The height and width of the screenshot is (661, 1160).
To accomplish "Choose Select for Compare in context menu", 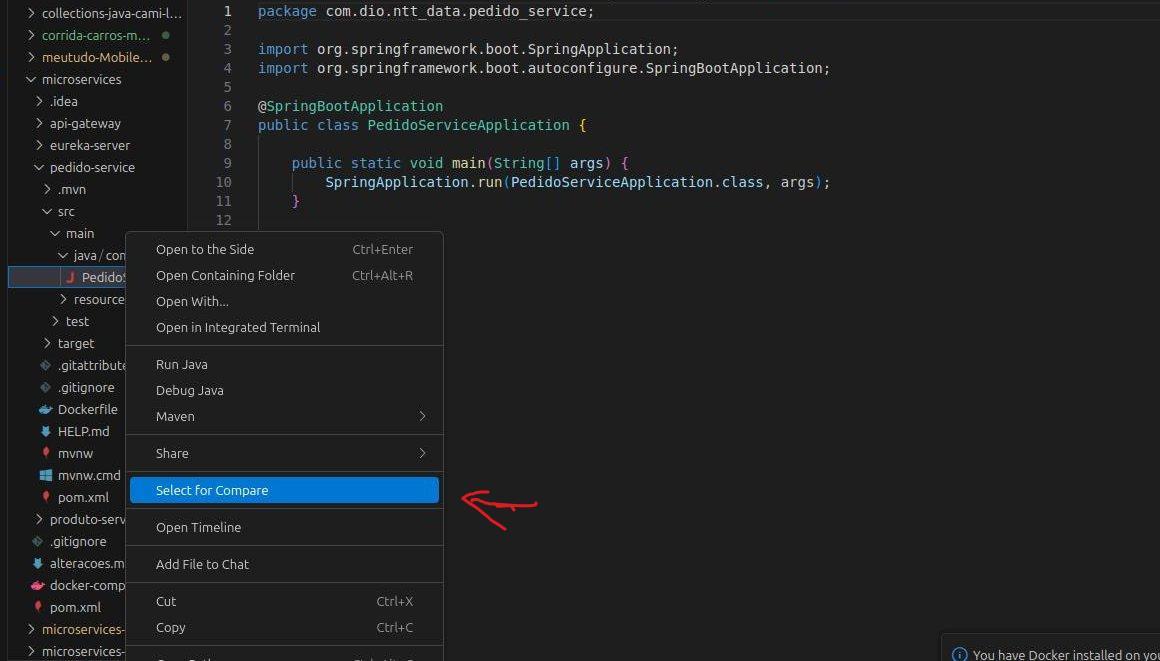I will tap(284, 490).
